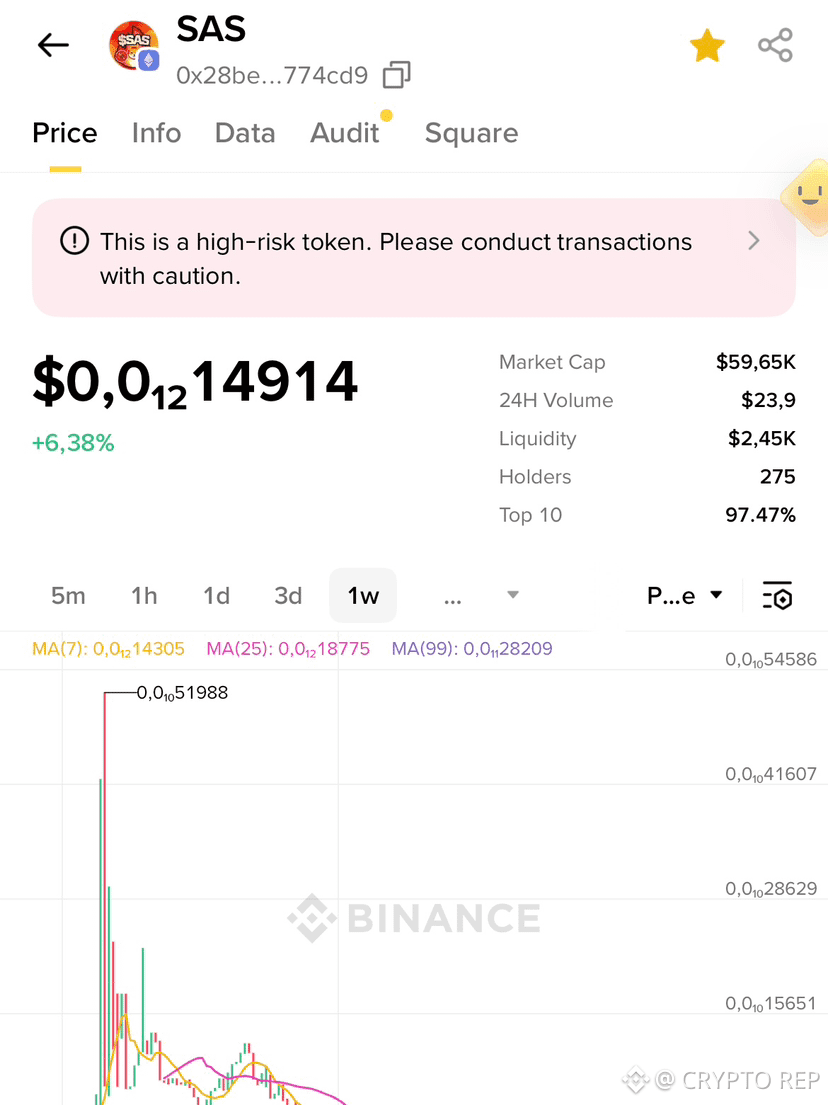Toggle the favorite star for SAS
The width and height of the screenshot is (828, 1105).
click(707, 46)
